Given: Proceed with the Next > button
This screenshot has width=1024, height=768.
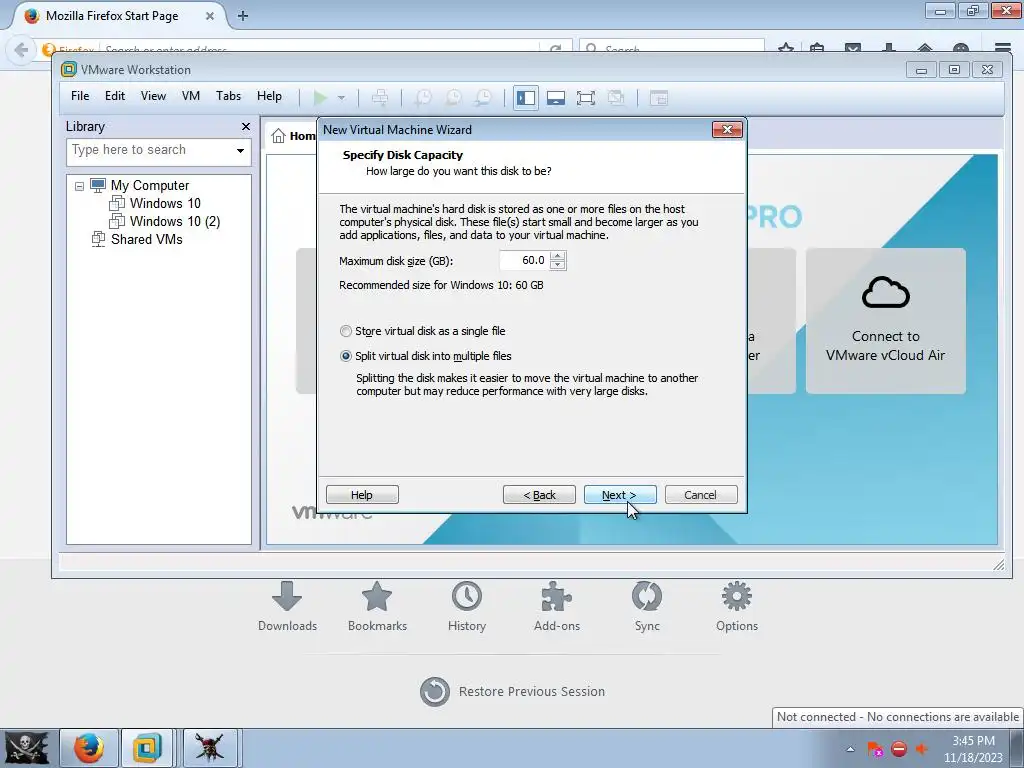Looking at the screenshot, I should tap(620, 495).
